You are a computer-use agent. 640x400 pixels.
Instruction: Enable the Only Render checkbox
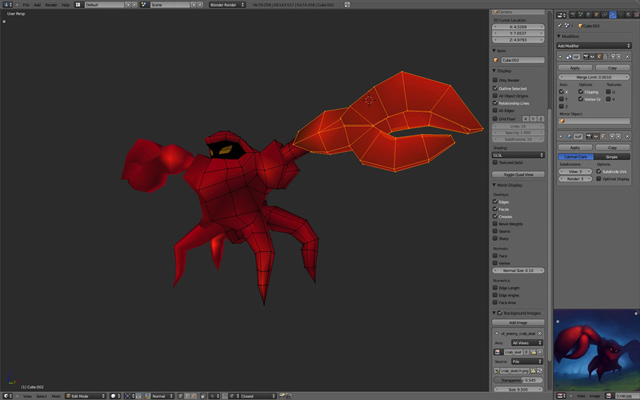(496, 79)
